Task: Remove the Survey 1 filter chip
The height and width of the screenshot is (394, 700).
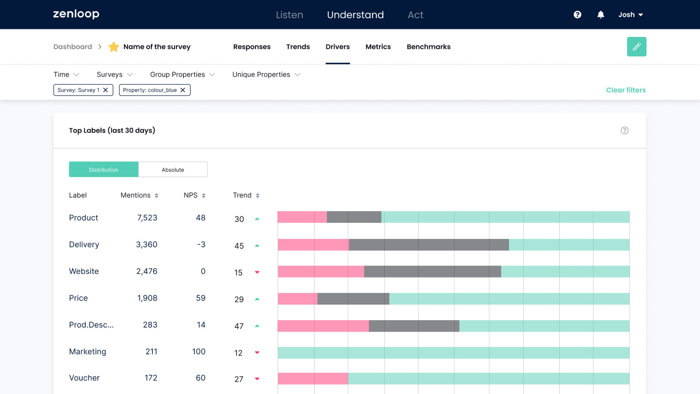Action: [105, 90]
